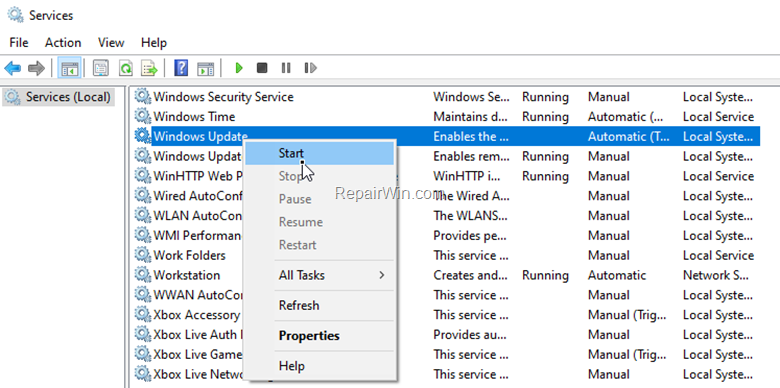Click gear icon beside Work Folders

143,255
